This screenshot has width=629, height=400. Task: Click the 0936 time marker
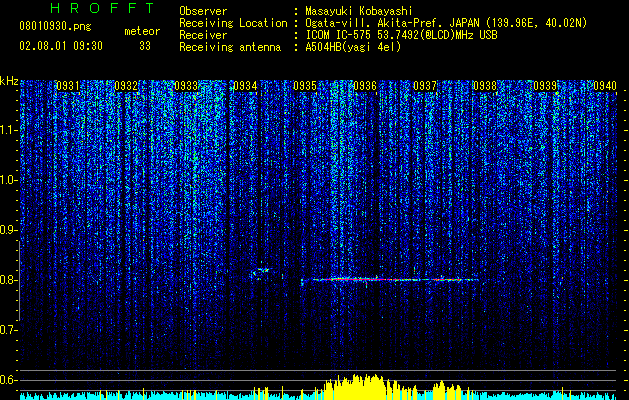point(365,86)
